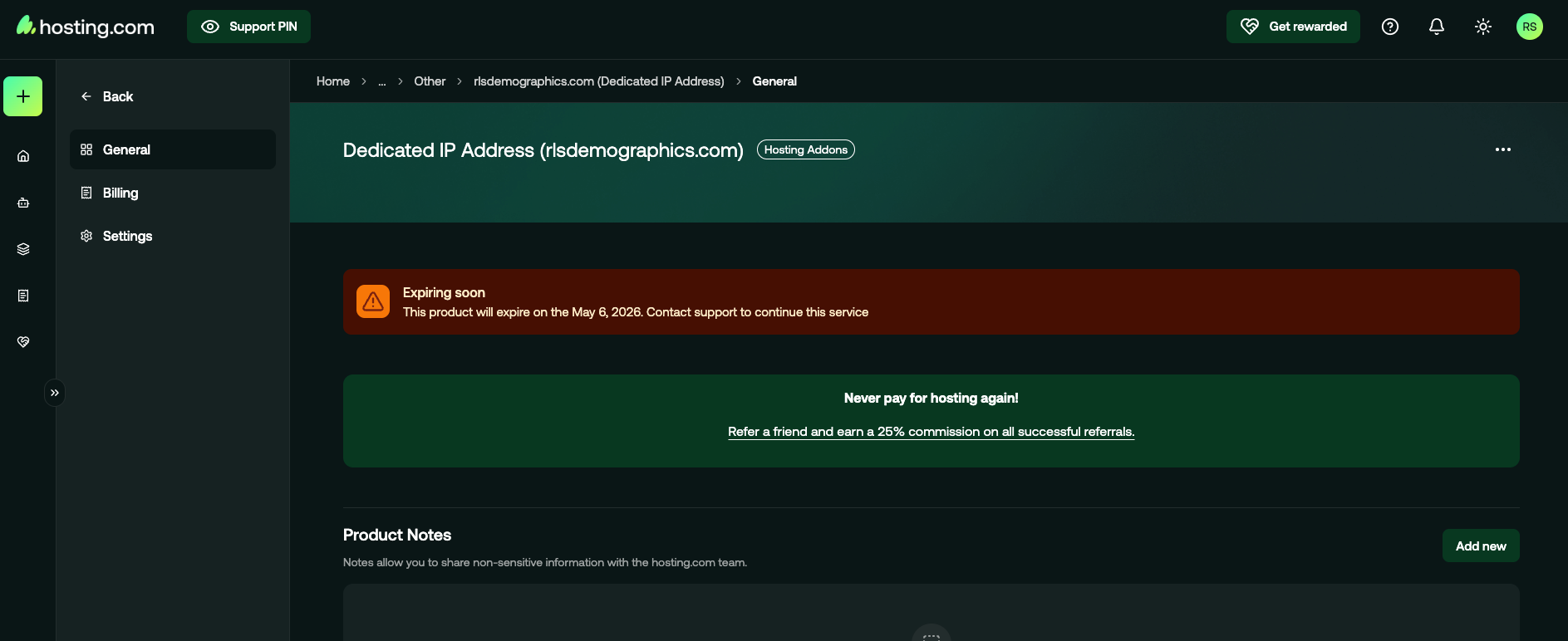The image size is (1568, 641).
Task: Open the notifications bell
Action: [1437, 27]
